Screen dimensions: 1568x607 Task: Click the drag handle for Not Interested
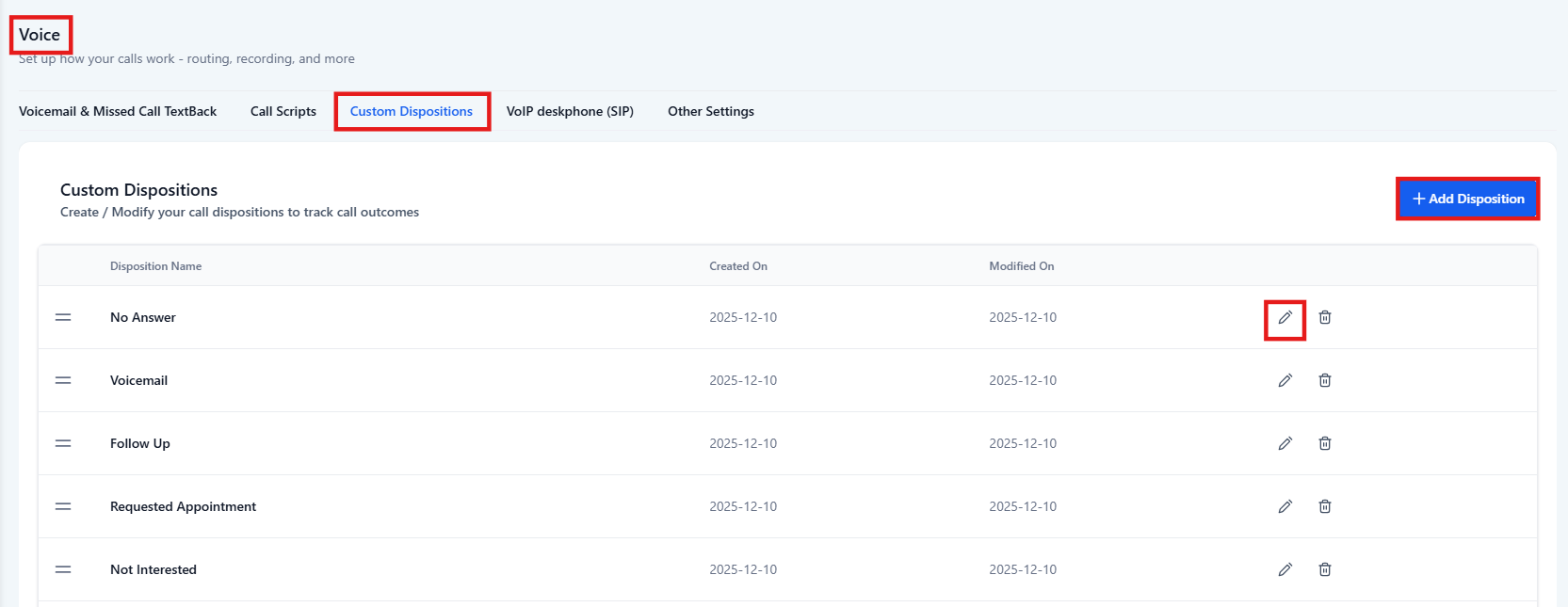pos(63,570)
